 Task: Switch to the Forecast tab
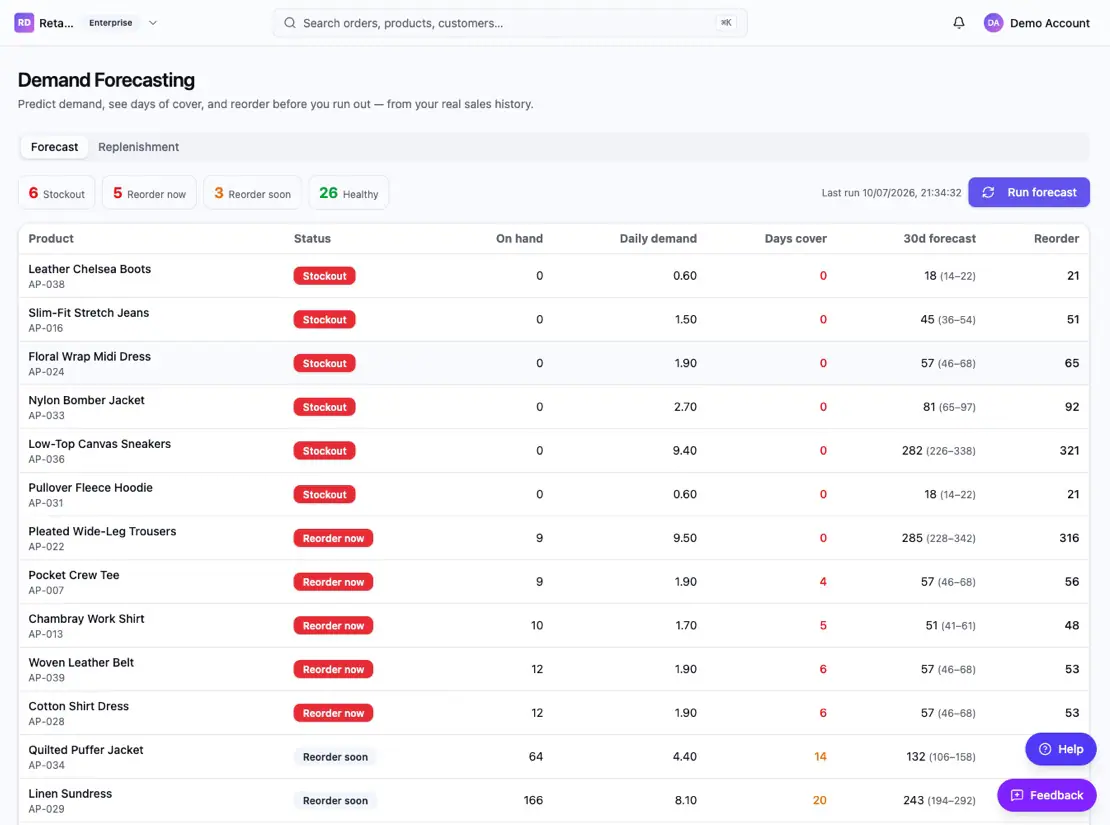pyautogui.click(x=55, y=147)
